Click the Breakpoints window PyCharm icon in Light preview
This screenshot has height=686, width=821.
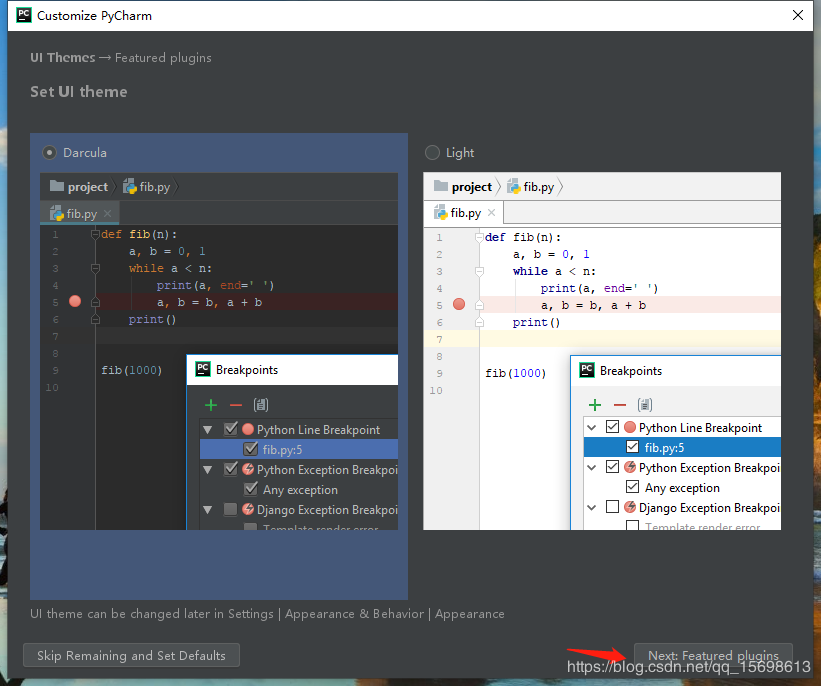click(x=586, y=370)
